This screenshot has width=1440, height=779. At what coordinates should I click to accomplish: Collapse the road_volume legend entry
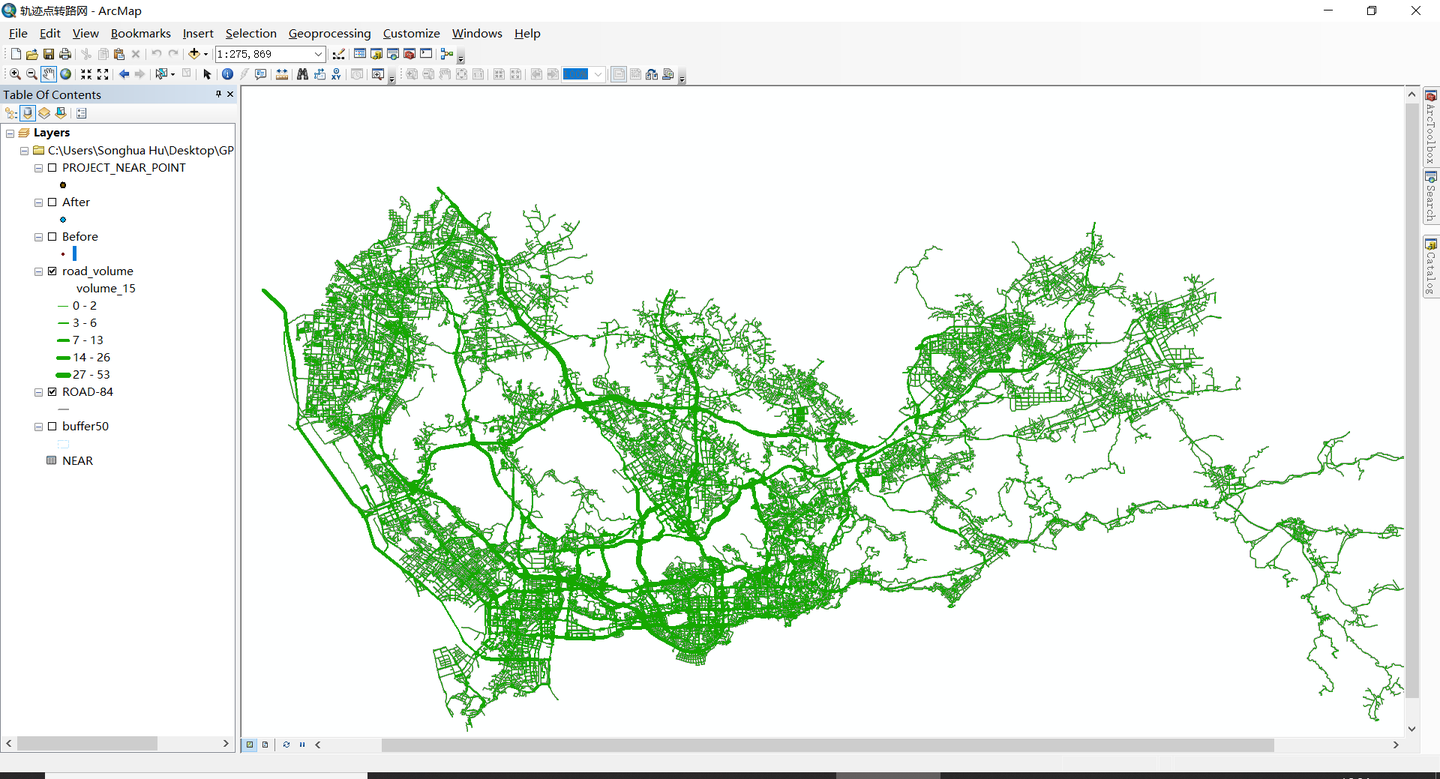38,271
